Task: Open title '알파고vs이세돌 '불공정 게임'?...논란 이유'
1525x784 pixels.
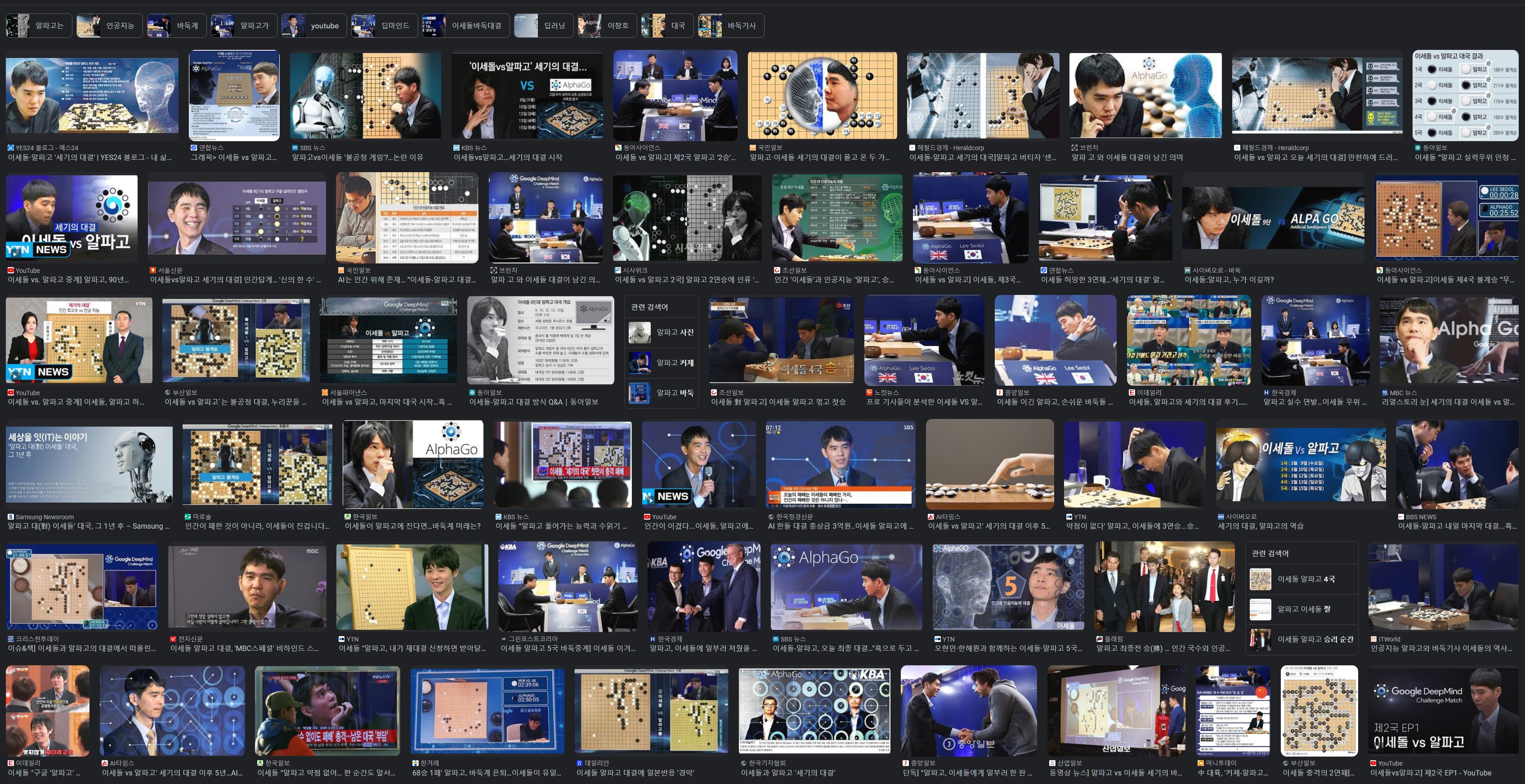Action: (x=358, y=157)
